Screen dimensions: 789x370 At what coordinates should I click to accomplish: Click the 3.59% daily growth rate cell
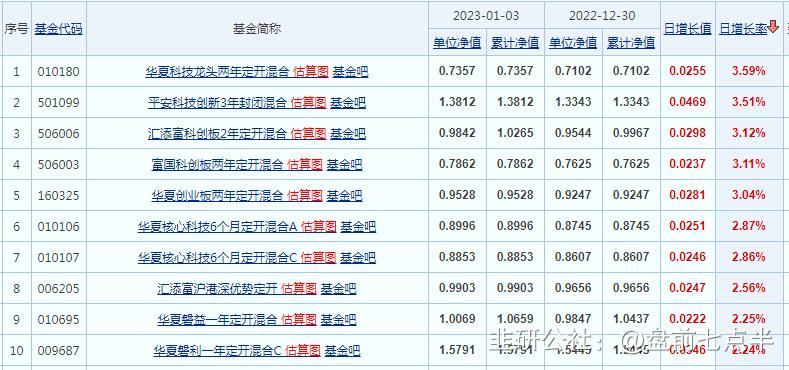coord(749,71)
